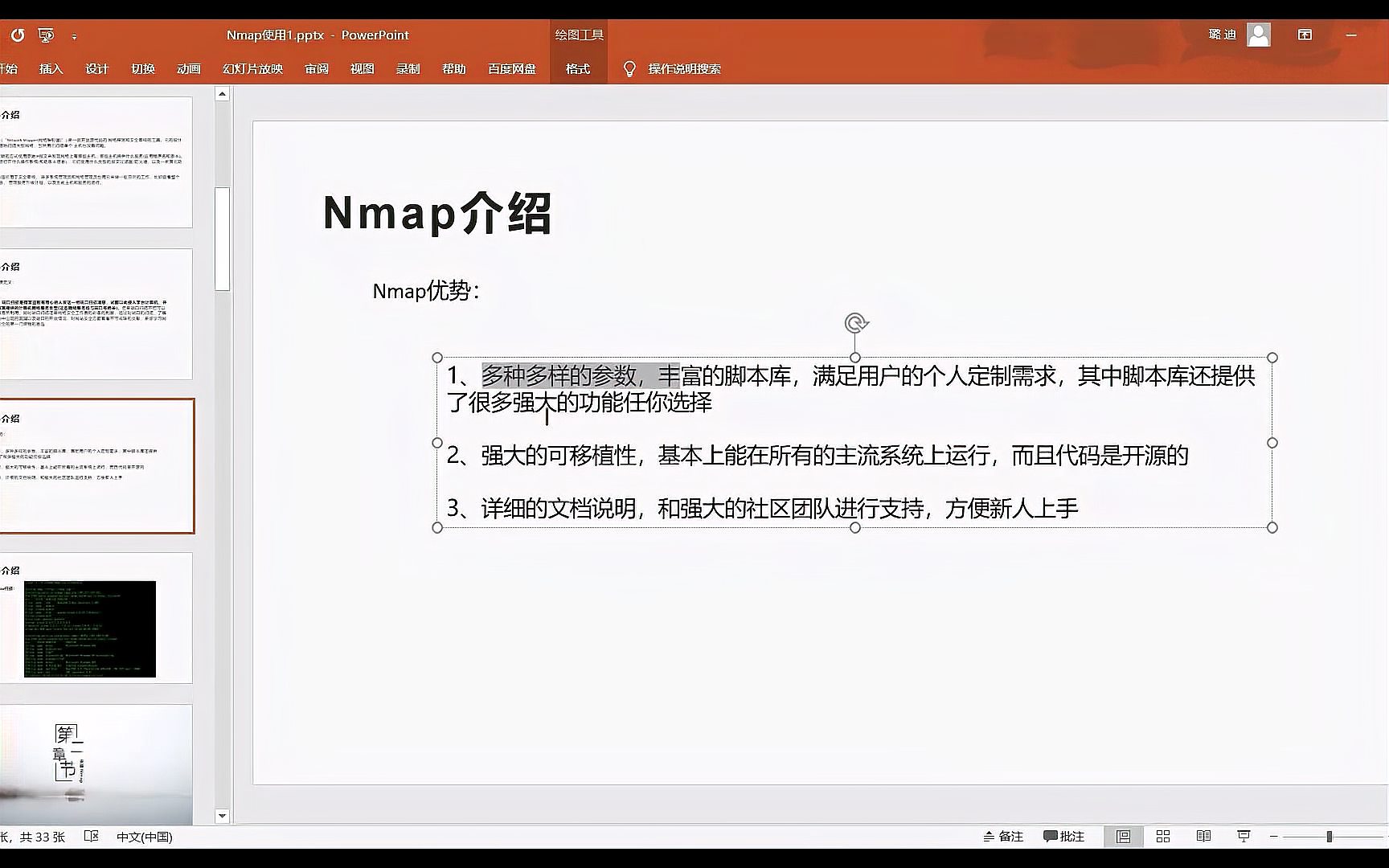The height and width of the screenshot is (868, 1389).
Task: Start slideshow from the Quick Access Toolbar icon
Action: [x=45, y=35]
